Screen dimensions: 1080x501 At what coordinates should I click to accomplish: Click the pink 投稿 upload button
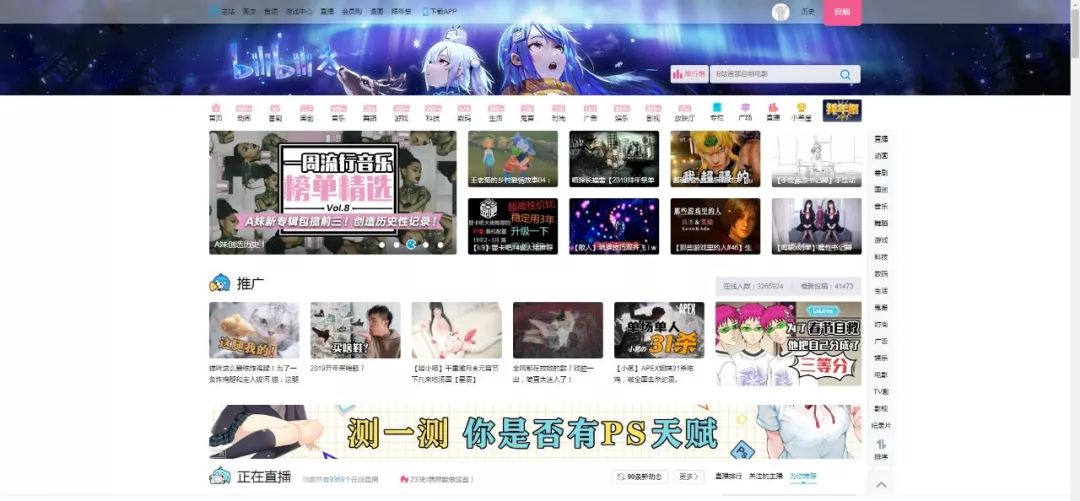(842, 12)
